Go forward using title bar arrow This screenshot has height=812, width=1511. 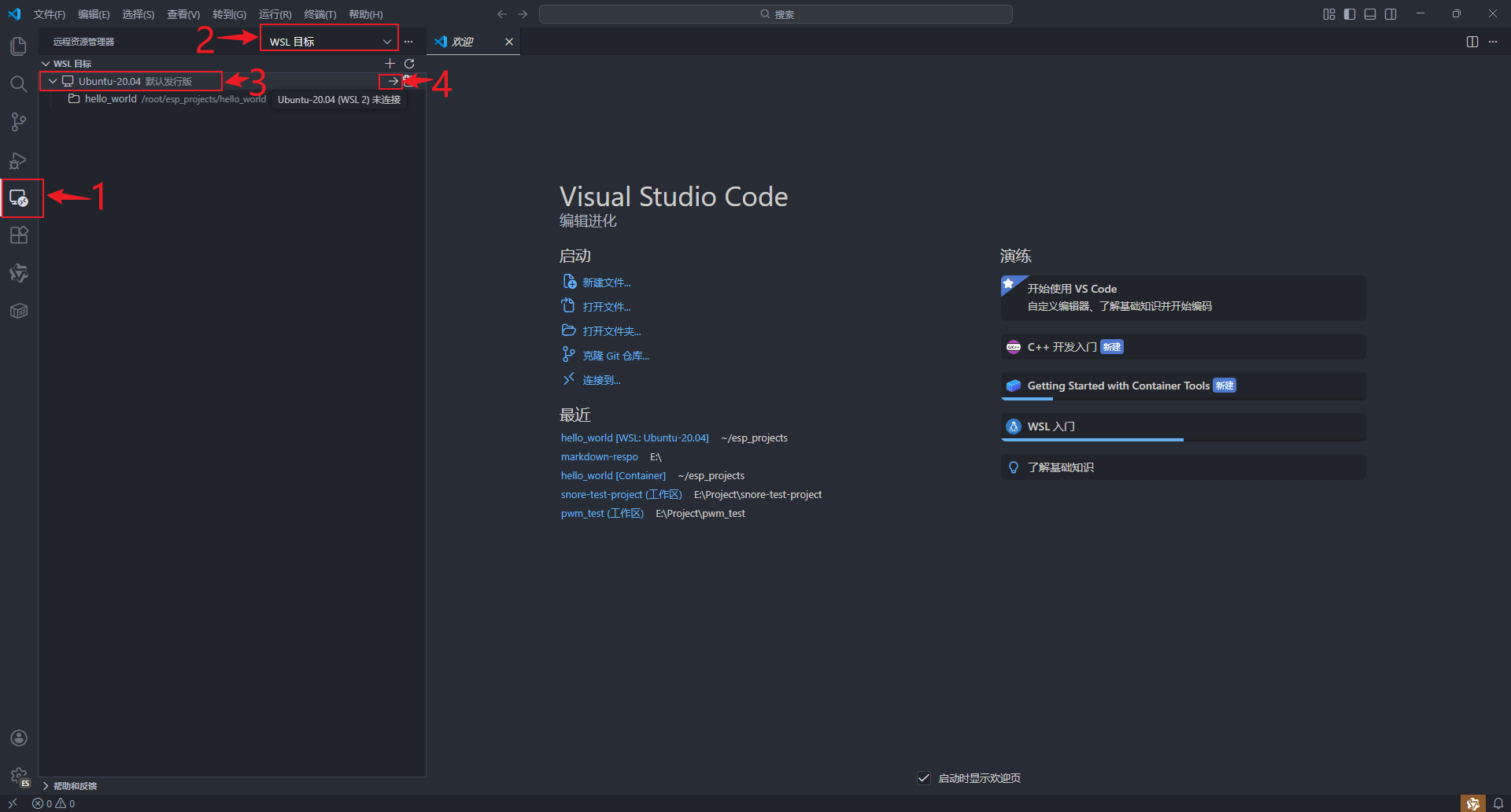pyautogui.click(x=523, y=14)
